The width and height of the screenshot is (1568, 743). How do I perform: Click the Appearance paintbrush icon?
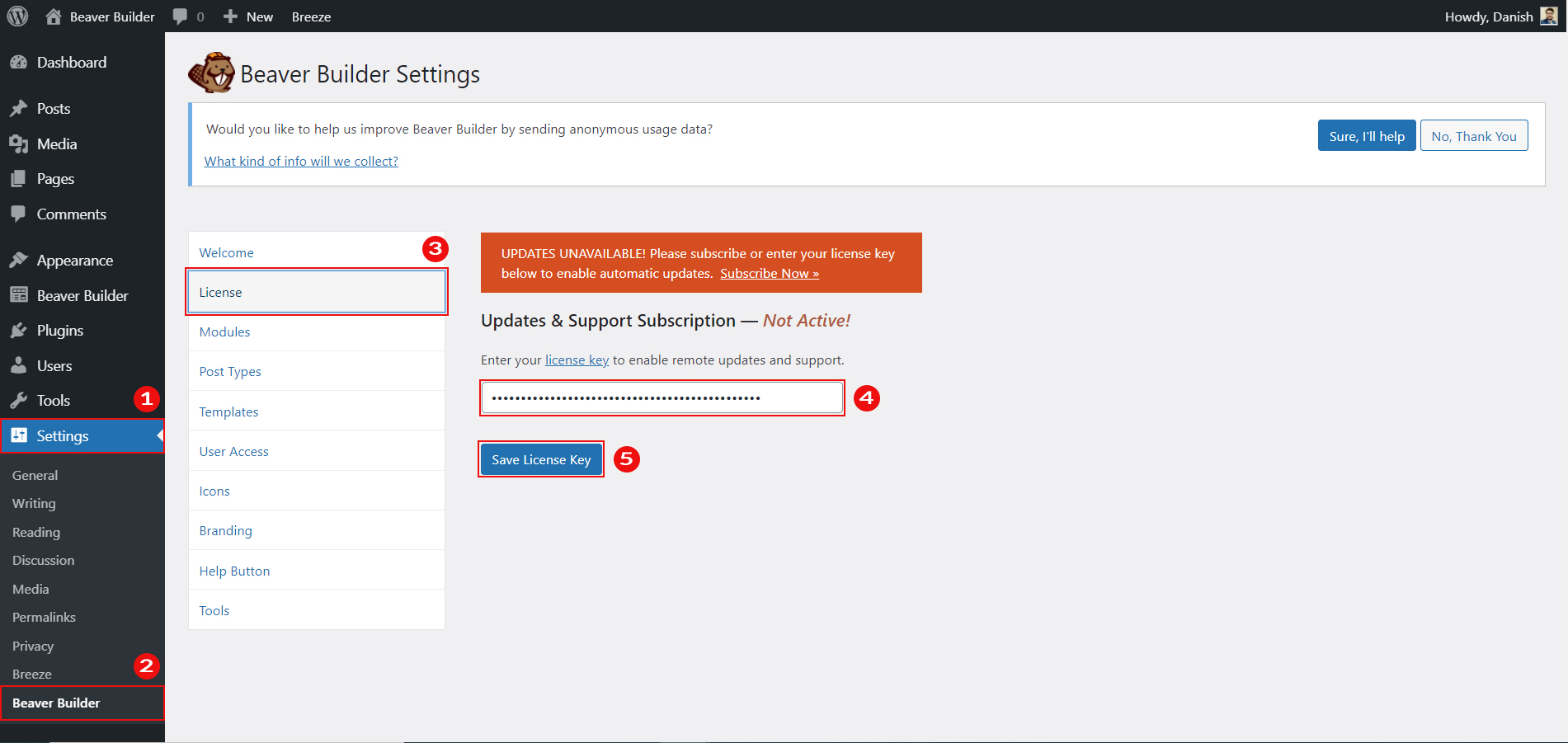pyautogui.click(x=18, y=261)
